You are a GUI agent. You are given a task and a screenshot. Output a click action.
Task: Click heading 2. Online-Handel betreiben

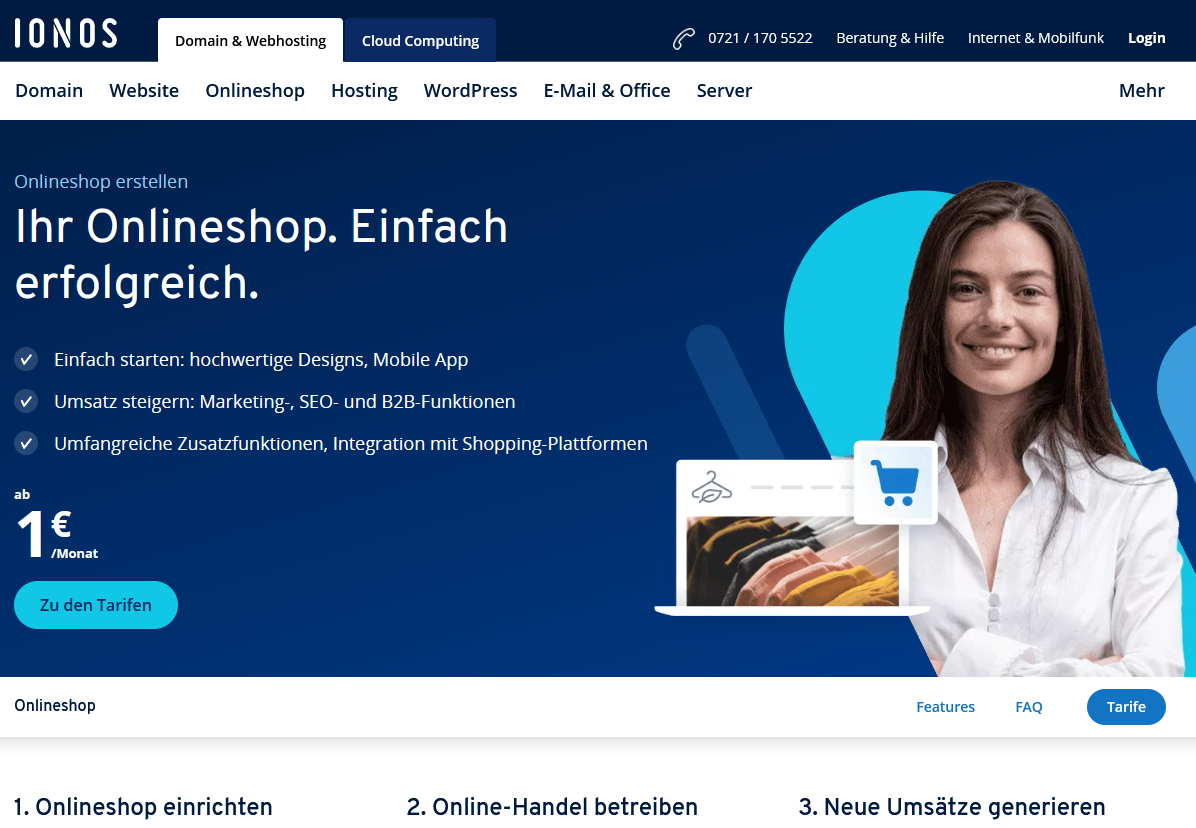coord(552,807)
